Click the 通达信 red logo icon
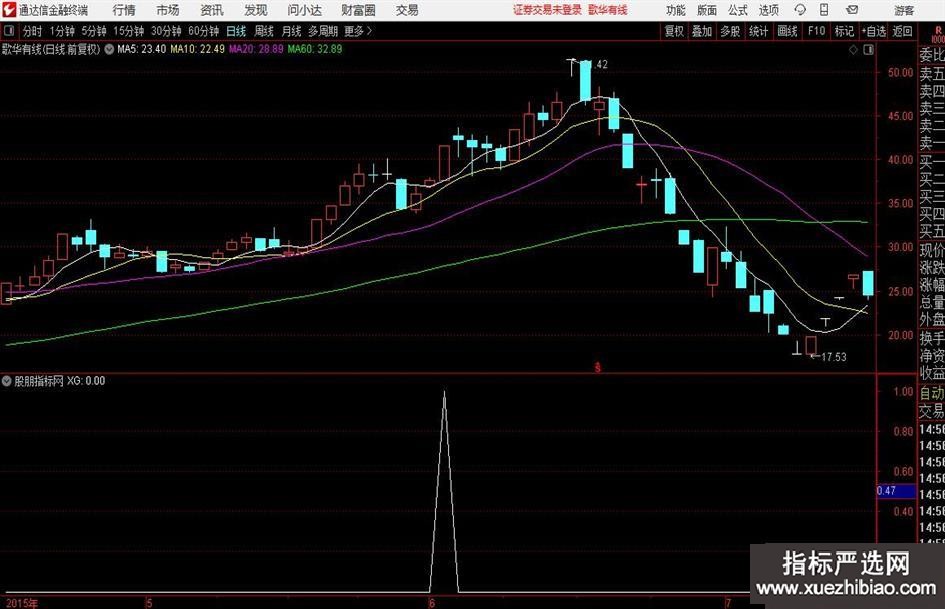The width and height of the screenshot is (945, 609). pyautogui.click(x=8, y=10)
